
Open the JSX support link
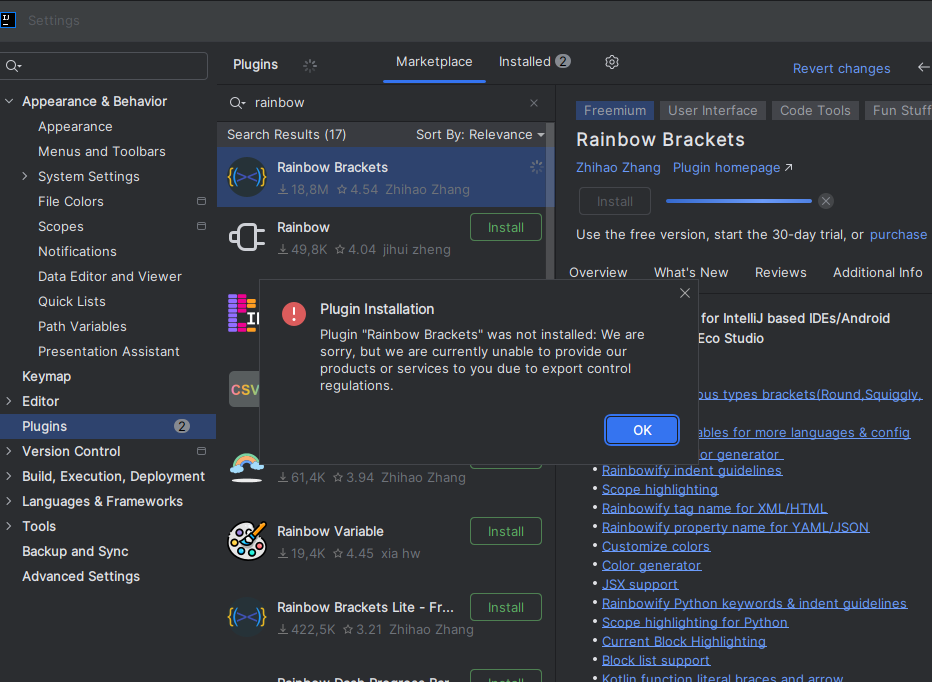[640, 584]
